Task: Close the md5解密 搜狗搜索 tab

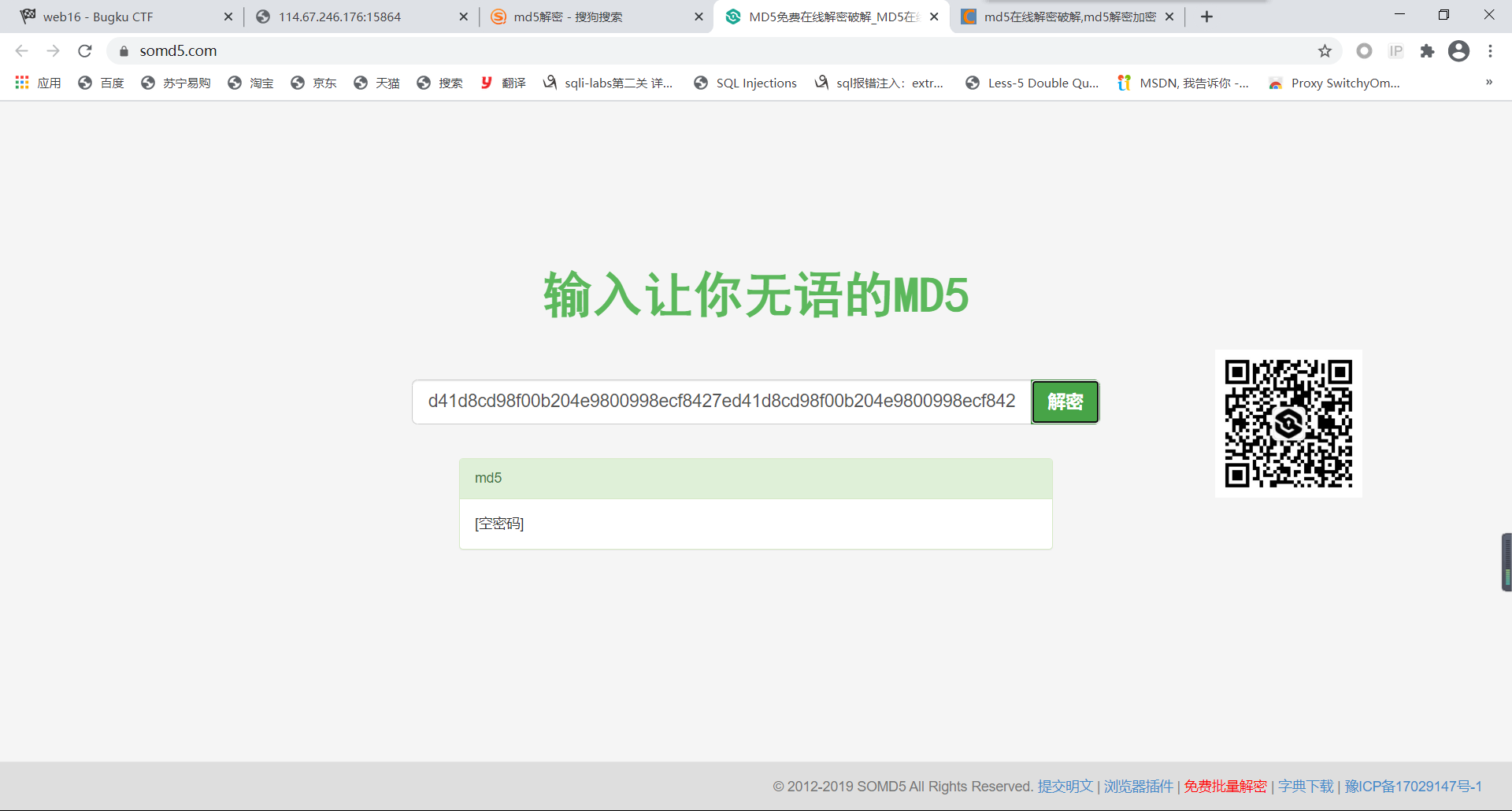Action: pyautogui.click(x=699, y=17)
